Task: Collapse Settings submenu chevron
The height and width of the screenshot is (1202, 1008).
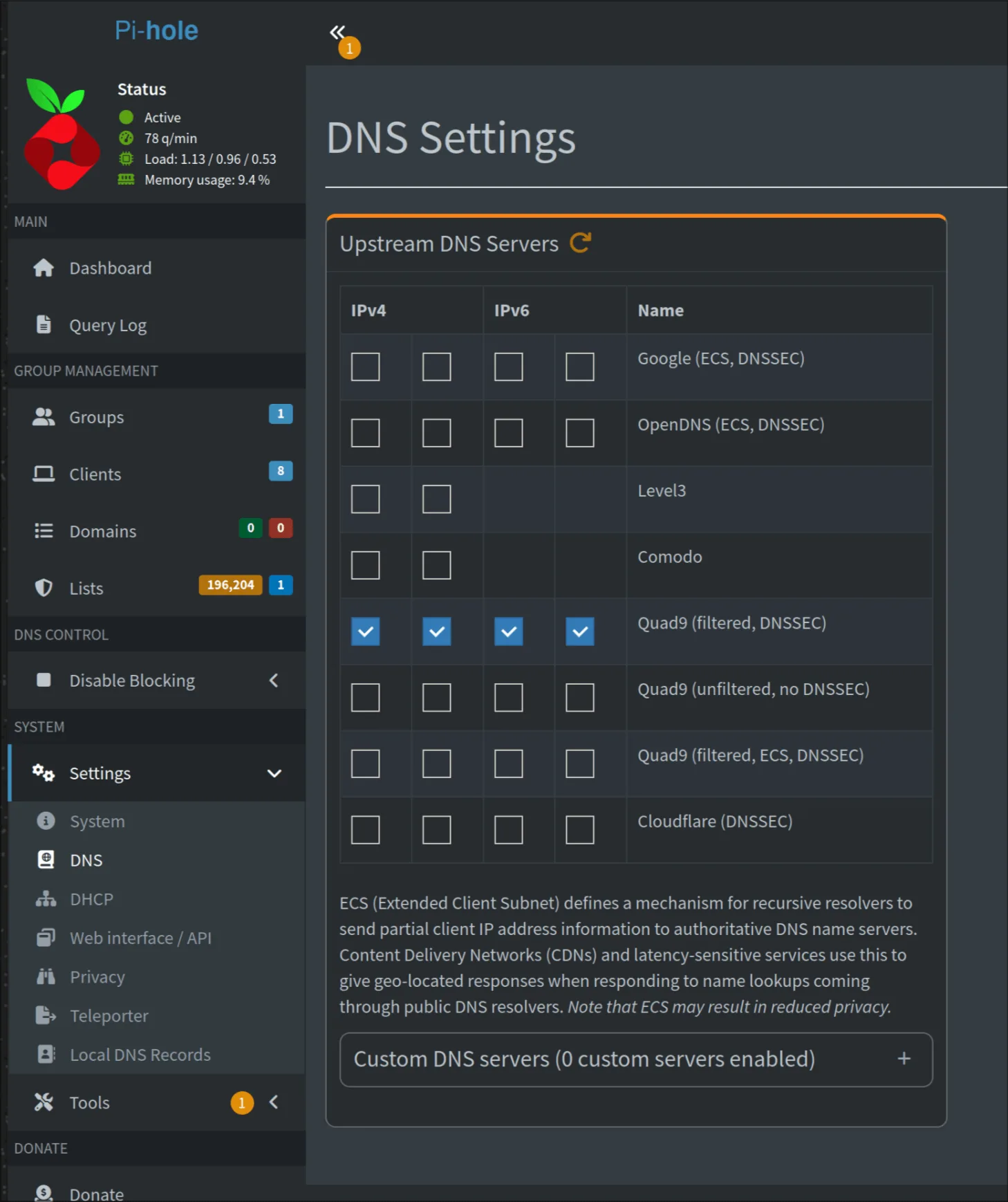Action: pyautogui.click(x=274, y=773)
